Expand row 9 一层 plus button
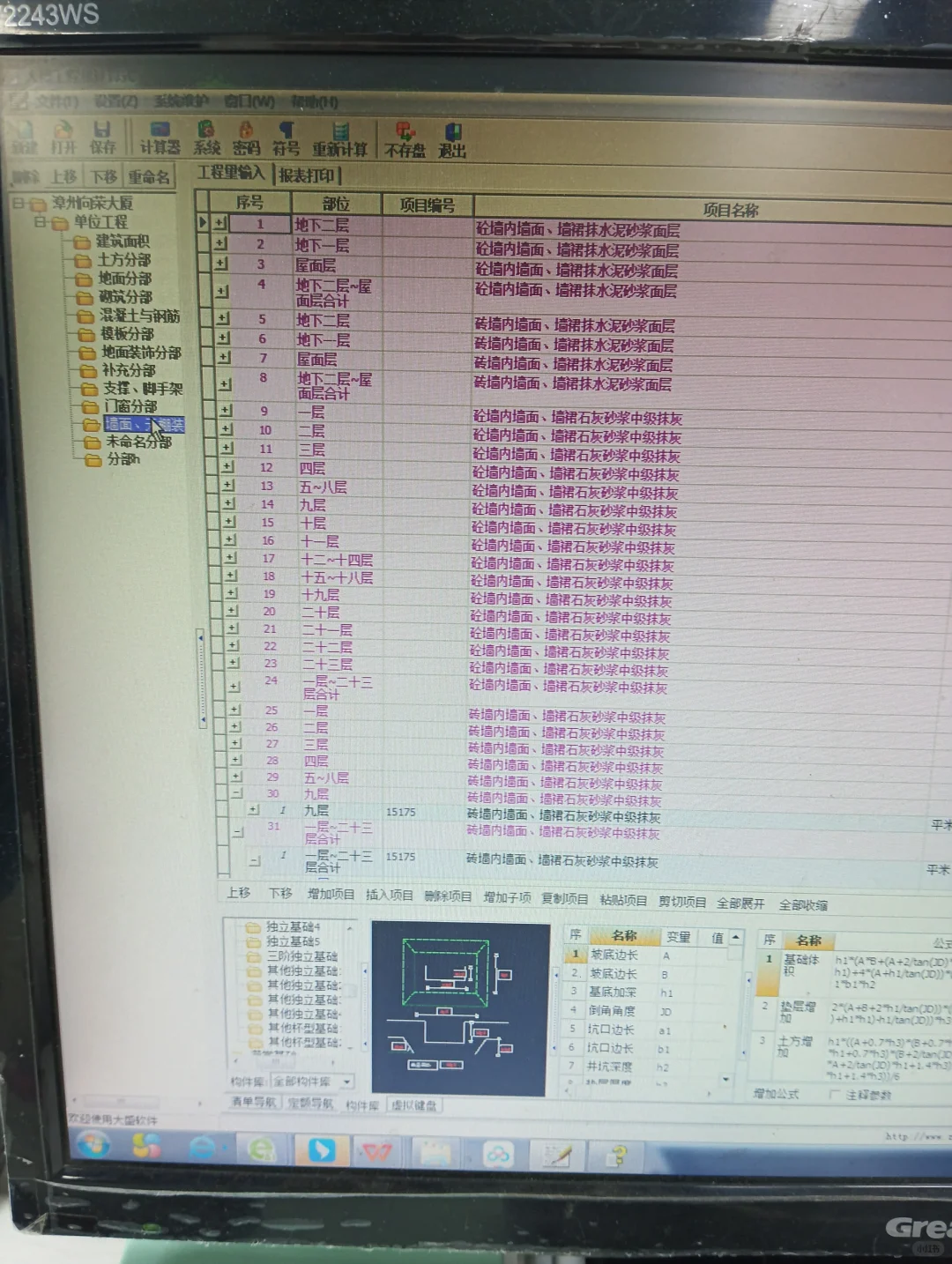This screenshot has height=1264, width=952. tap(226, 410)
